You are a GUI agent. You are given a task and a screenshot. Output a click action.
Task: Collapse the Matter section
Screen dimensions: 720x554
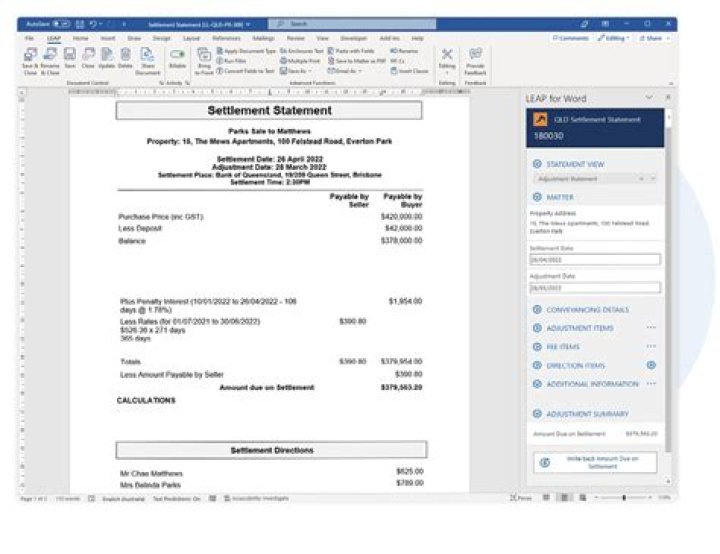tap(537, 197)
